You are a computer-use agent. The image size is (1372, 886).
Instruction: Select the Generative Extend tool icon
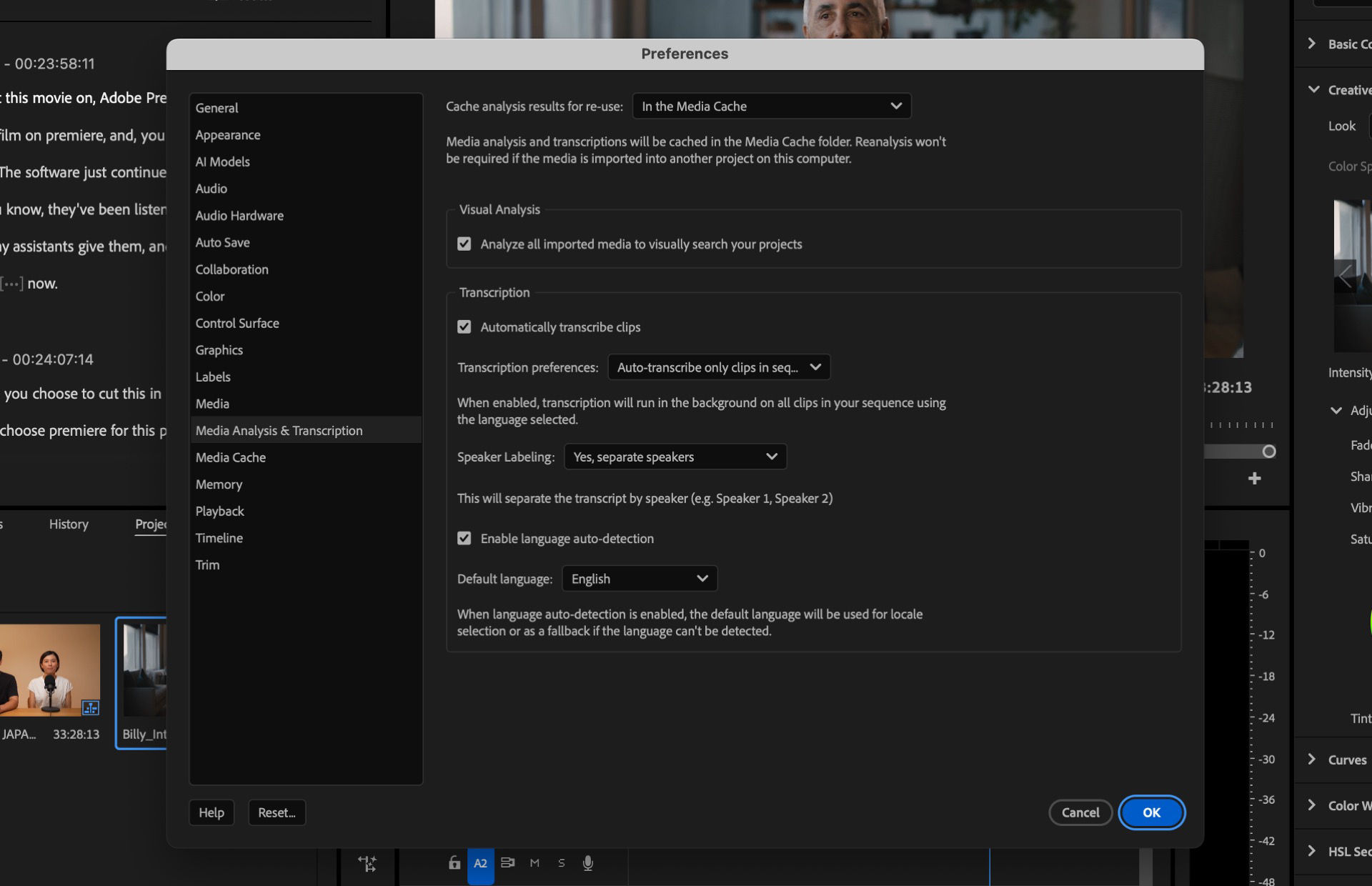click(x=367, y=864)
